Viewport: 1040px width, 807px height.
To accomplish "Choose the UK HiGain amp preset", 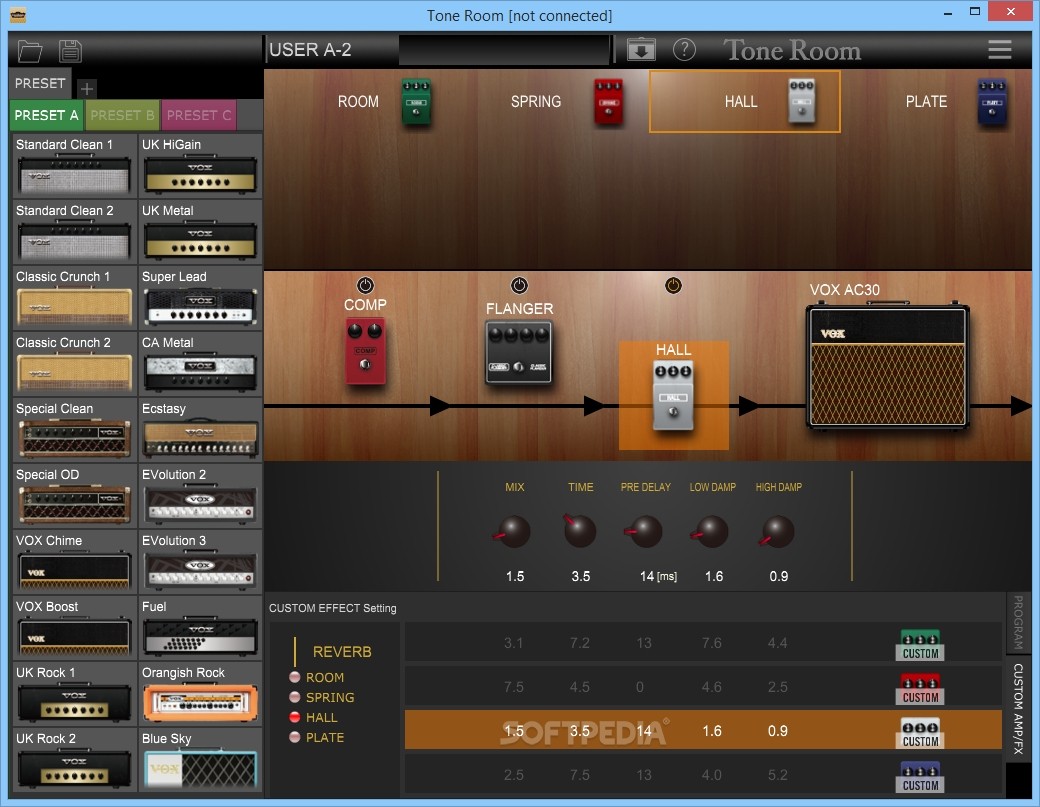I will (200, 166).
